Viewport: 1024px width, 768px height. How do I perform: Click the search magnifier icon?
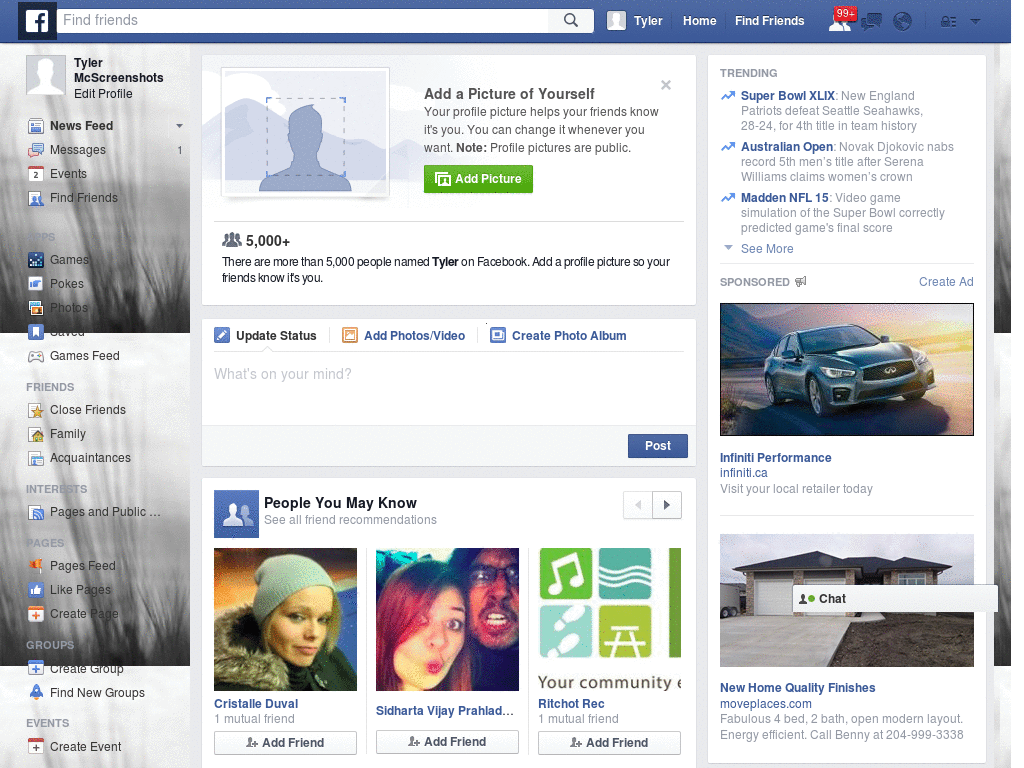click(x=571, y=20)
